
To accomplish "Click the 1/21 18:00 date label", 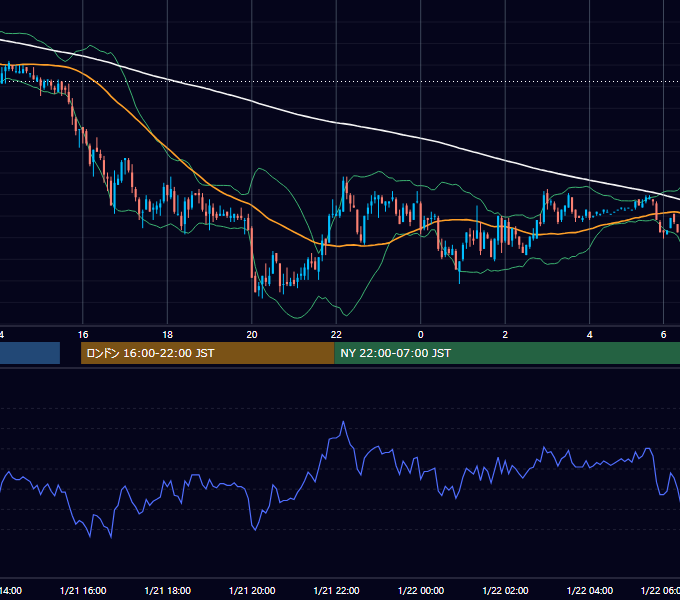I will point(167,590).
